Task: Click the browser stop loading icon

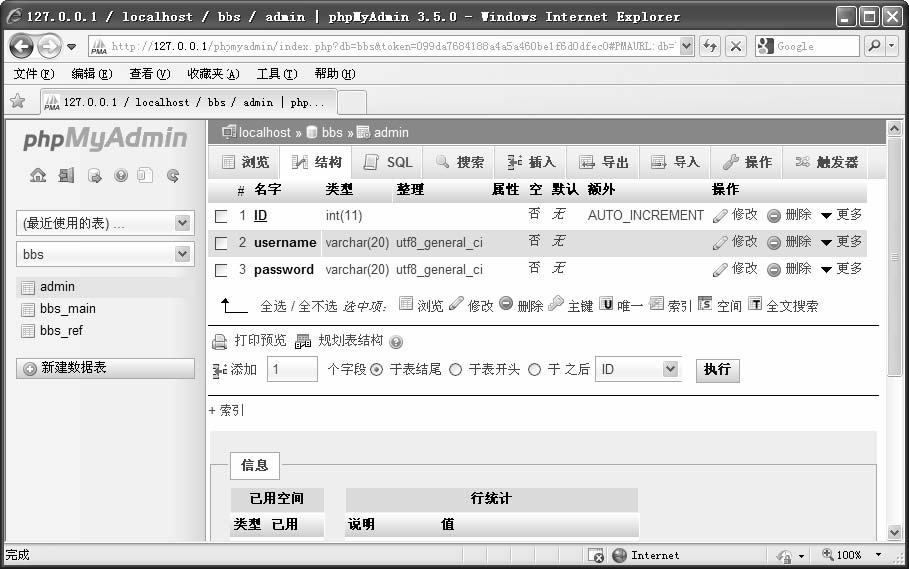Action: tap(736, 46)
